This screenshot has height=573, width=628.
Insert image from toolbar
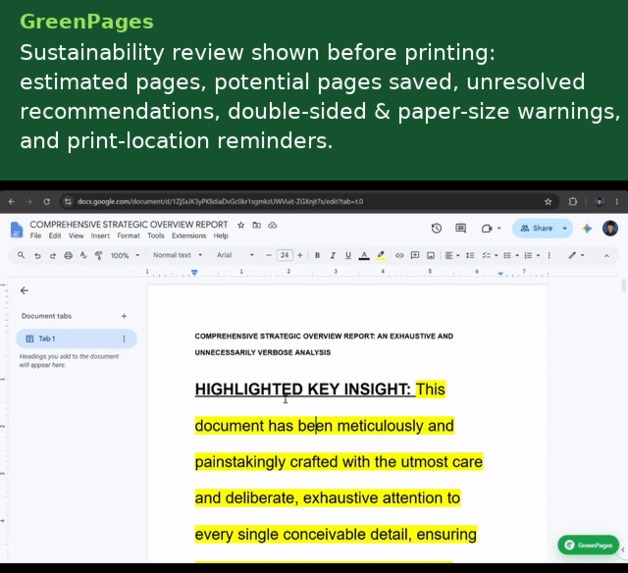[431, 255]
